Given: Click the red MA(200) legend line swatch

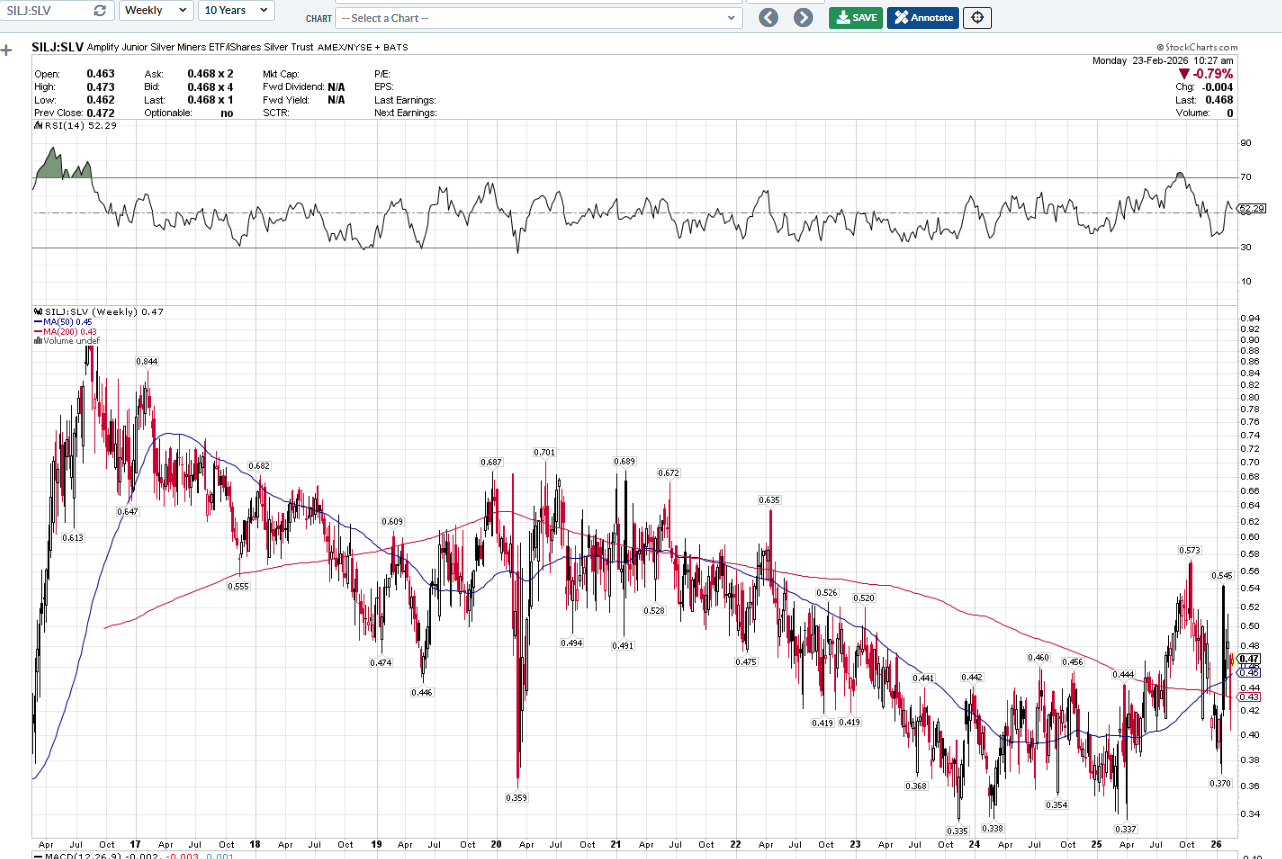Looking at the screenshot, I should click(38, 331).
